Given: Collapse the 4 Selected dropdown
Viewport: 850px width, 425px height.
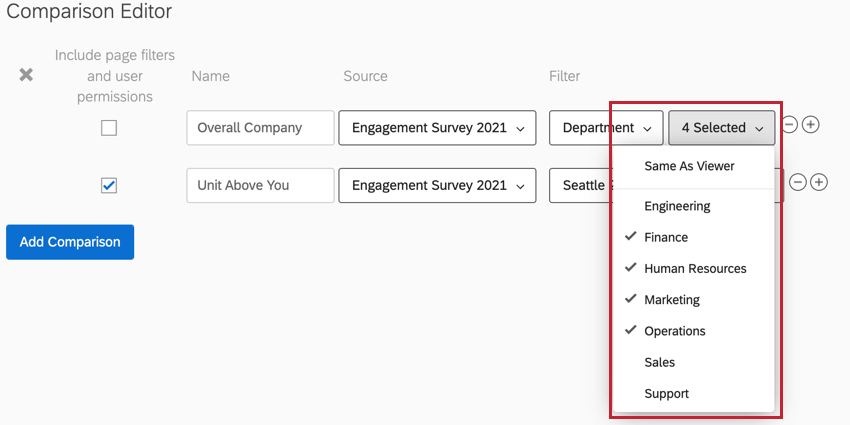Looking at the screenshot, I should (722, 128).
